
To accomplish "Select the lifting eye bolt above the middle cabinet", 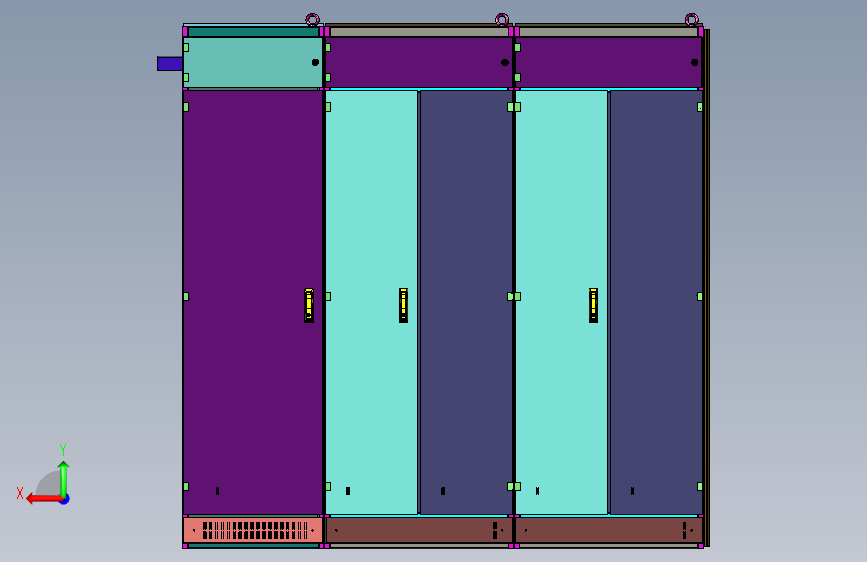I will [502, 20].
